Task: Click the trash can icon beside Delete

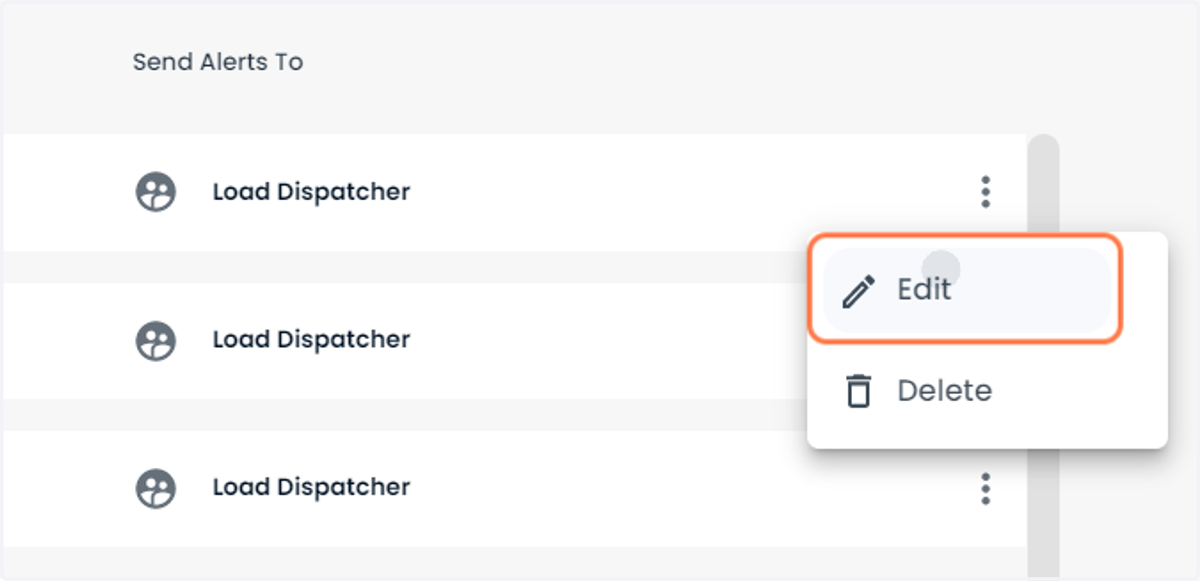Action: (x=858, y=391)
